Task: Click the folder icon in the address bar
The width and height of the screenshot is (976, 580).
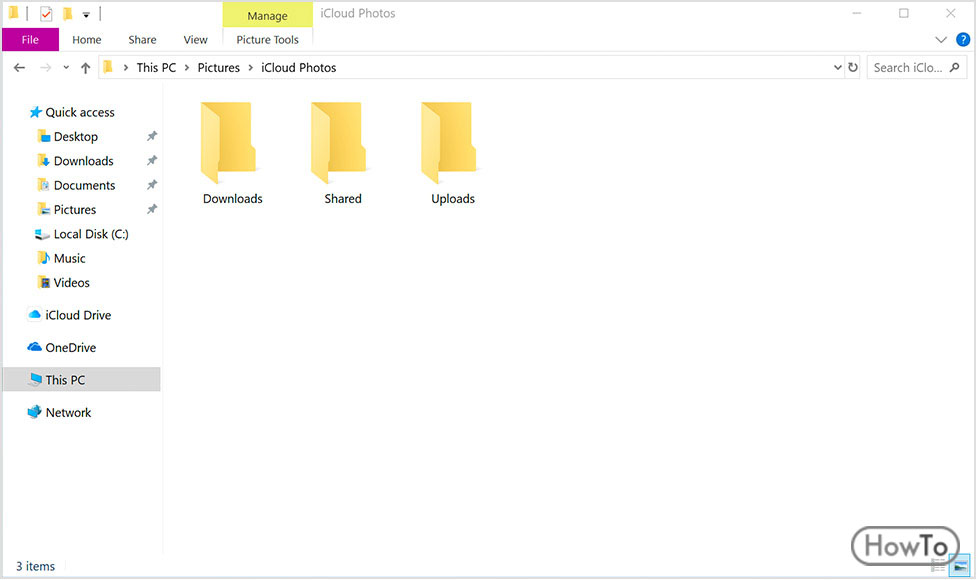Action: pyautogui.click(x=108, y=67)
